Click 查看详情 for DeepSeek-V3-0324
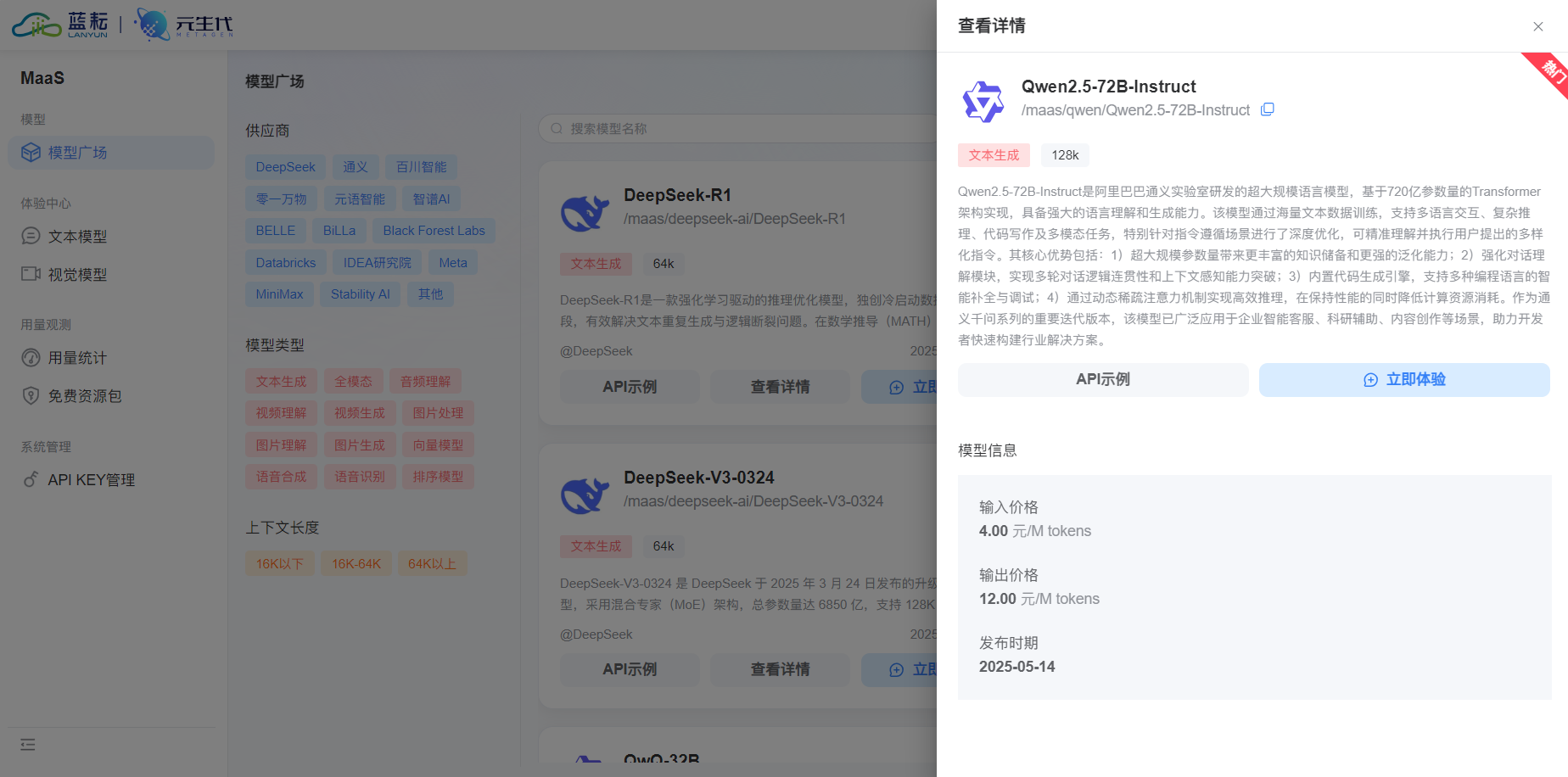Screen dimensions: 1568x777 pos(780,669)
